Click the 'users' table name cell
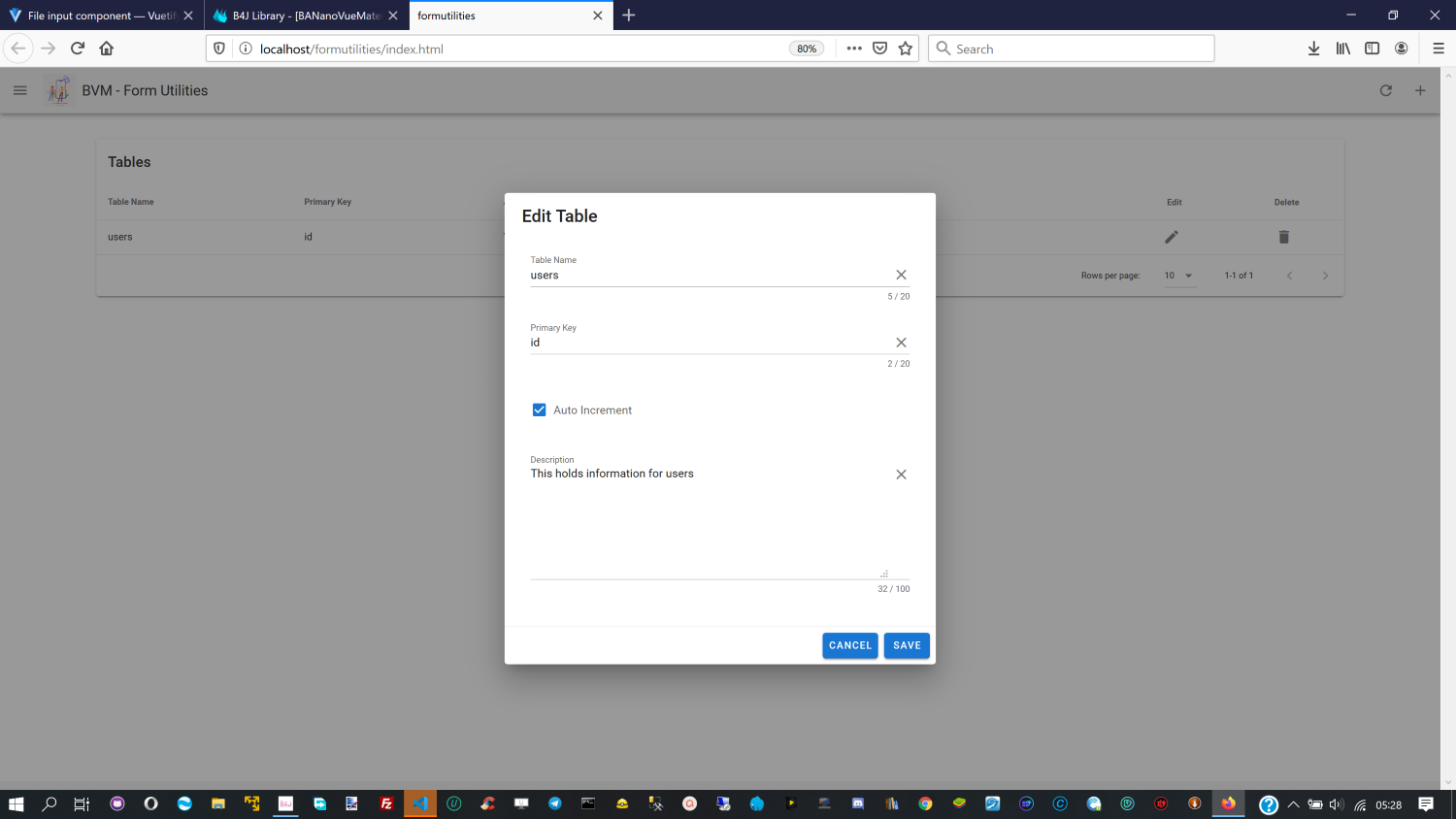The width and height of the screenshot is (1456, 819). pyautogui.click(x=120, y=237)
